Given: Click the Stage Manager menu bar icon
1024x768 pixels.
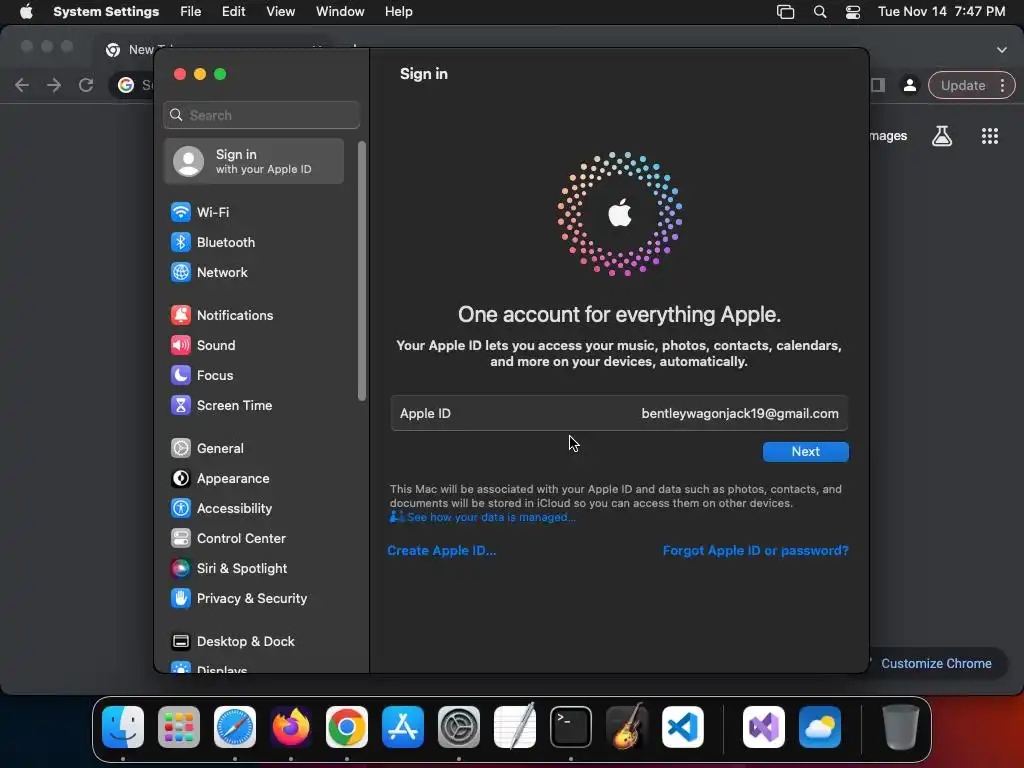Looking at the screenshot, I should pos(785,12).
